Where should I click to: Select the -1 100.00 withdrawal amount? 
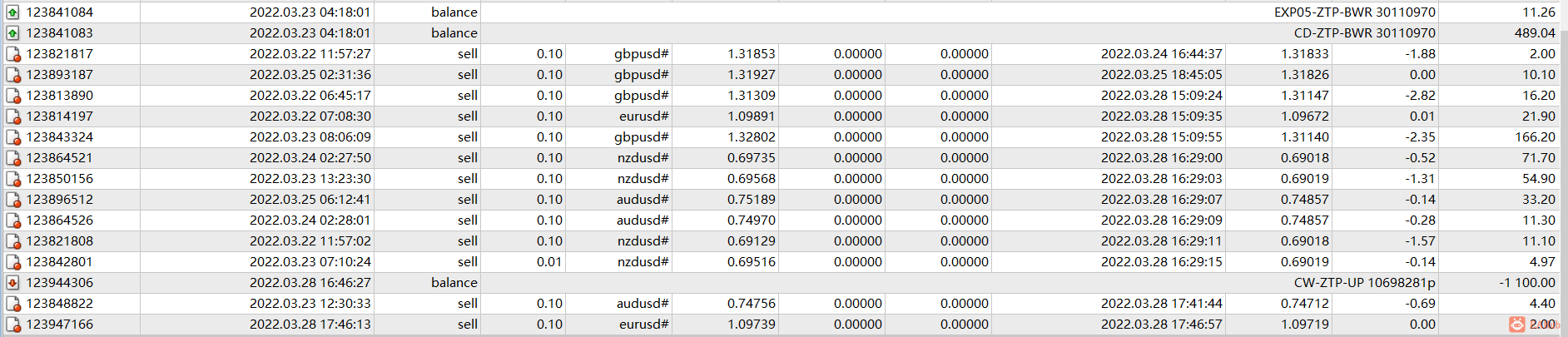[1527, 282]
